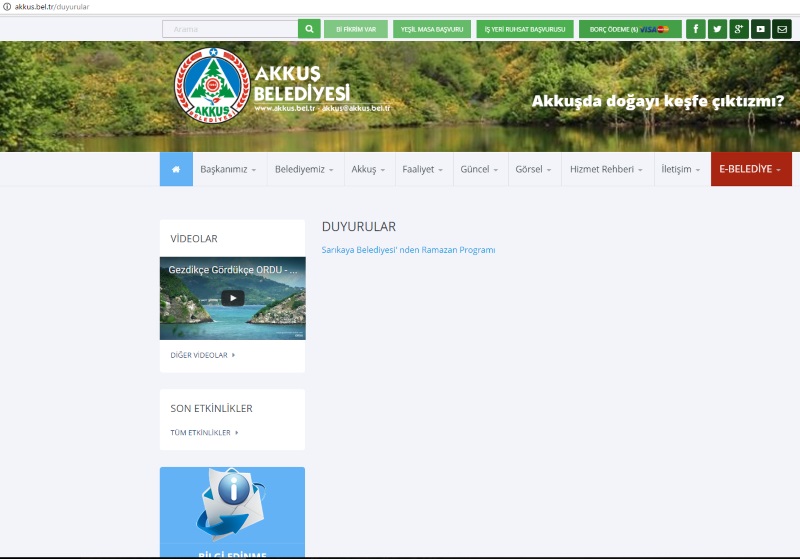This screenshot has width=800, height=559.
Task: Open the Google Plus icon
Action: point(739,29)
